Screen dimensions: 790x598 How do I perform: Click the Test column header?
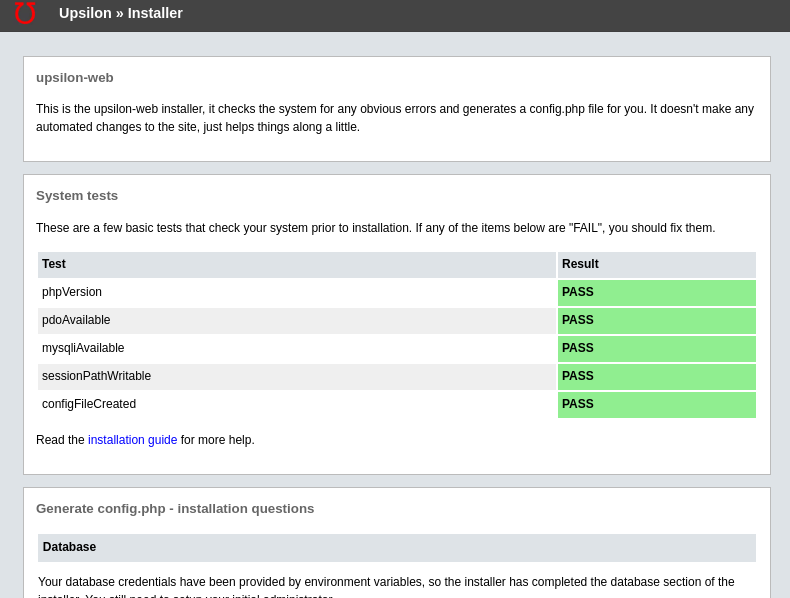(297, 264)
